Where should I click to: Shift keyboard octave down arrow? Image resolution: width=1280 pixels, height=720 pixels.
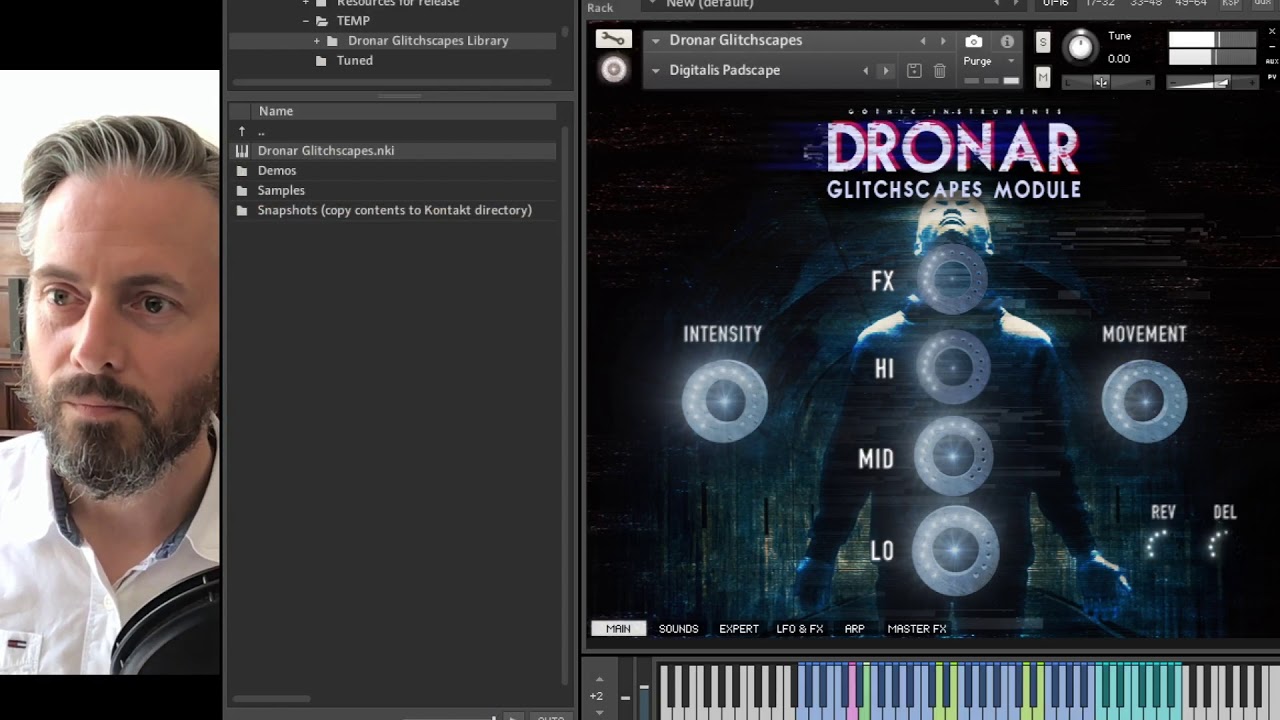pyautogui.click(x=599, y=712)
